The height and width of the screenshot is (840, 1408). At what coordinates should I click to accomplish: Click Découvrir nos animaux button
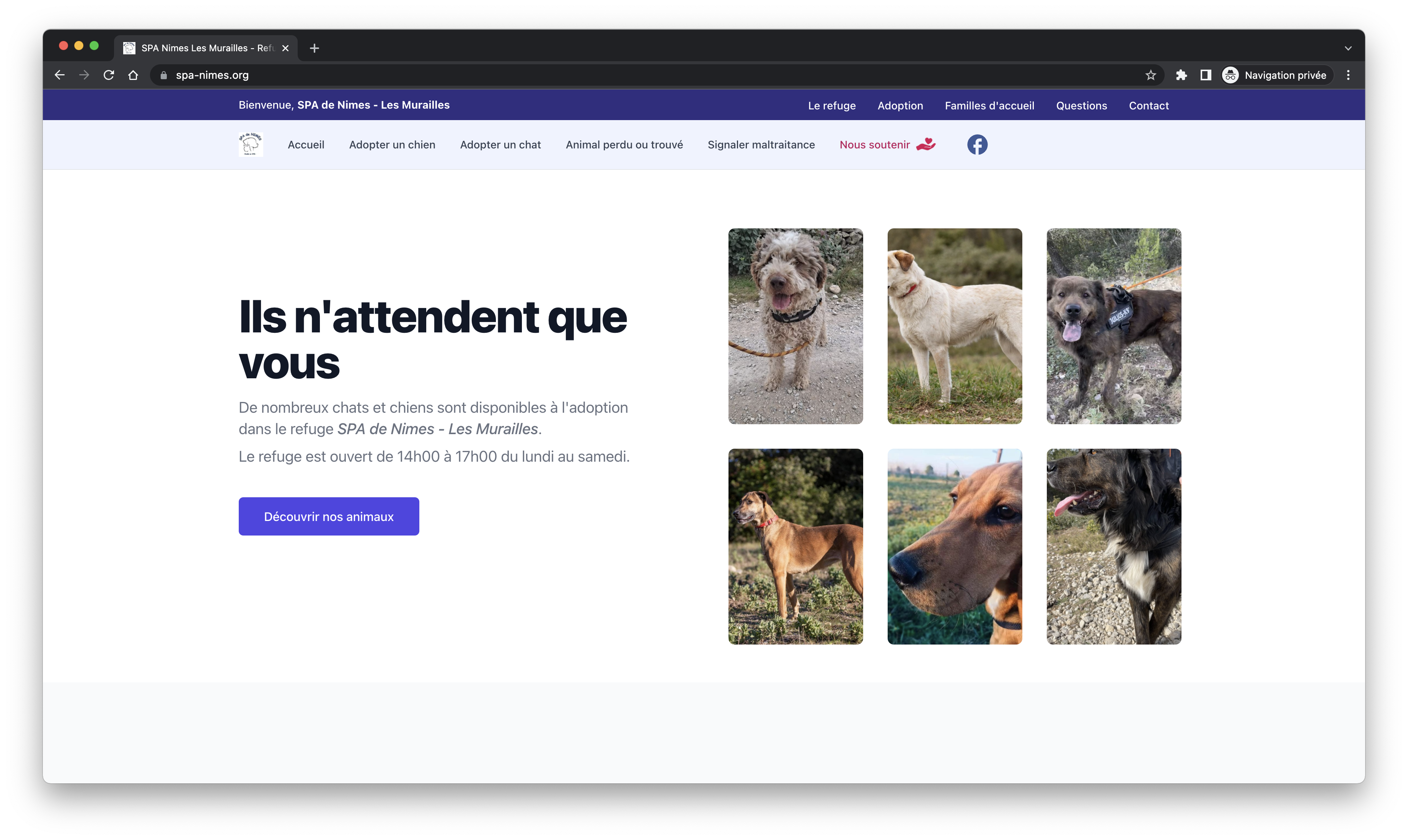click(x=328, y=516)
